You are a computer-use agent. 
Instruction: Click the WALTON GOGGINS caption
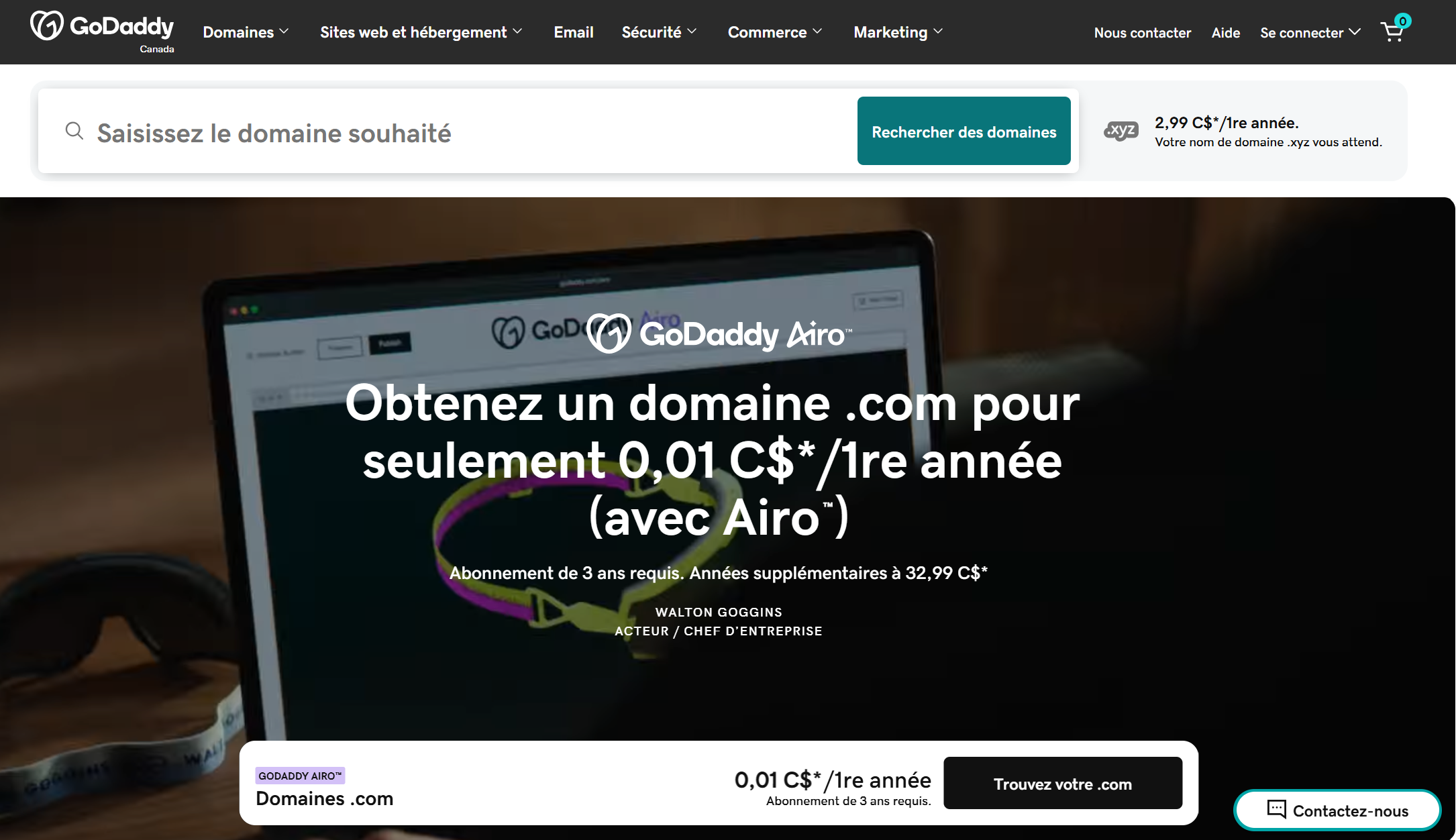[x=719, y=612]
